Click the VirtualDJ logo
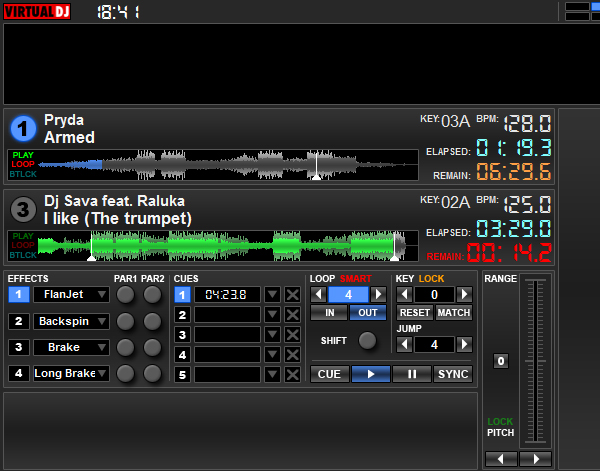Image resolution: width=600 pixels, height=471 pixels. (x=37, y=12)
